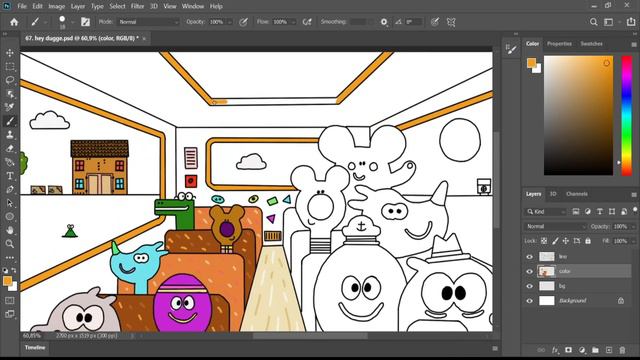This screenshot has width=640, height=360.
Task: Switch to the Swatches tab
Action: tap(591, 44)
